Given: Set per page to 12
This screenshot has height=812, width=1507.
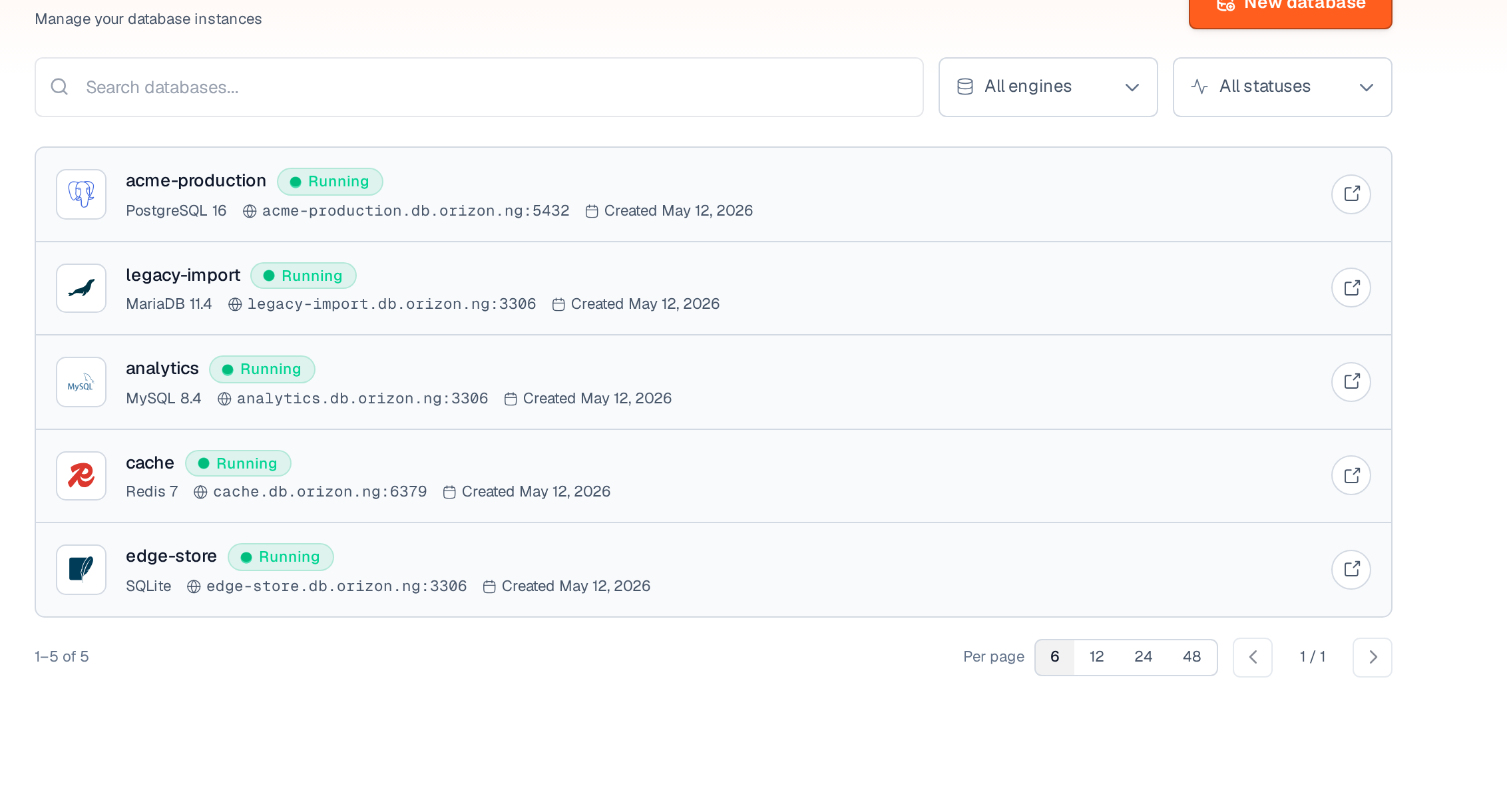Looking at the screenshot, I should pyautogui.click(x=1097, y=657).
